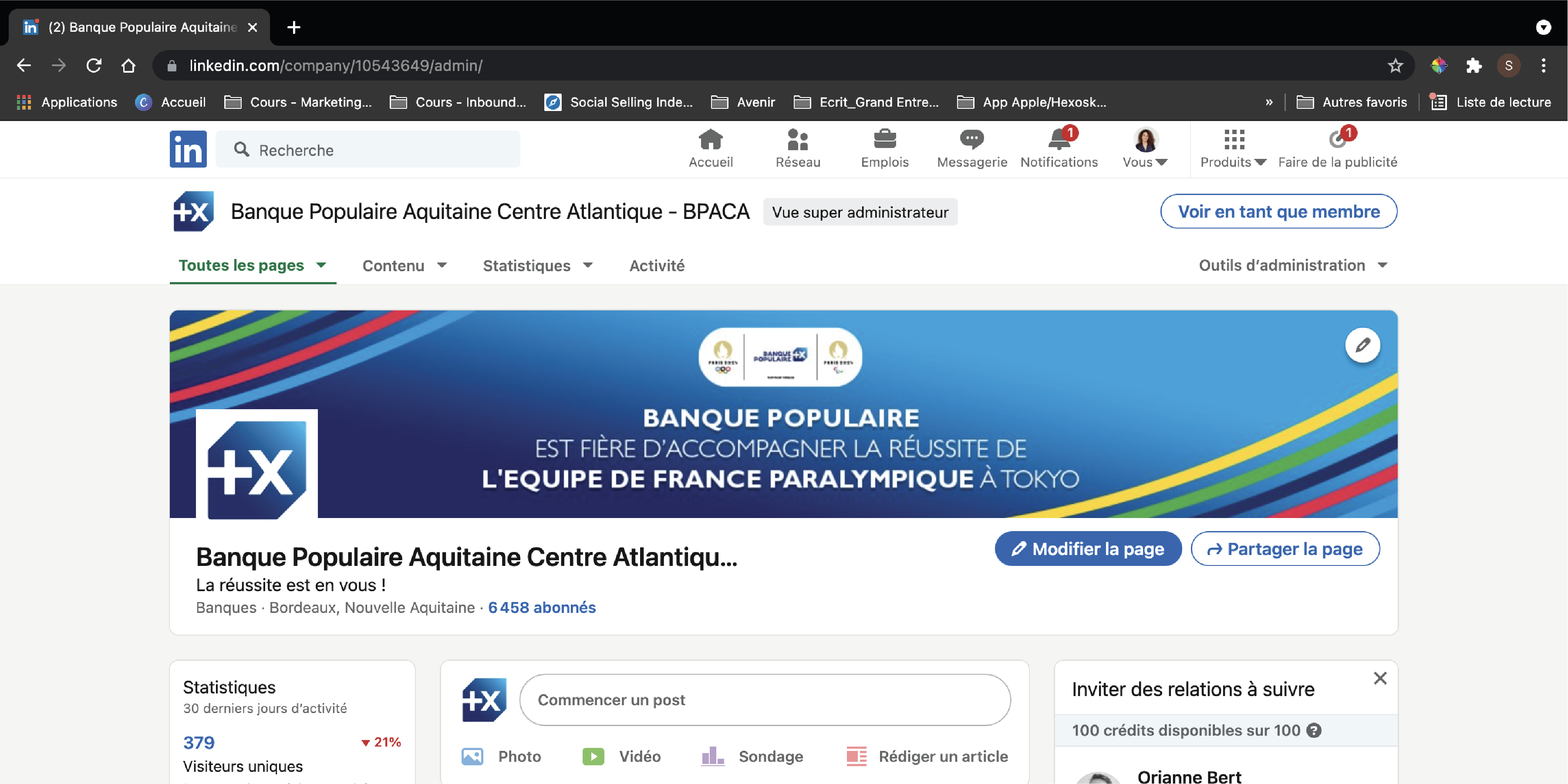The width and height of the screenshot is (1568, 784).
Task: Open LinkedIn Messagerie chat icon
Action: [x=971, y=140]
